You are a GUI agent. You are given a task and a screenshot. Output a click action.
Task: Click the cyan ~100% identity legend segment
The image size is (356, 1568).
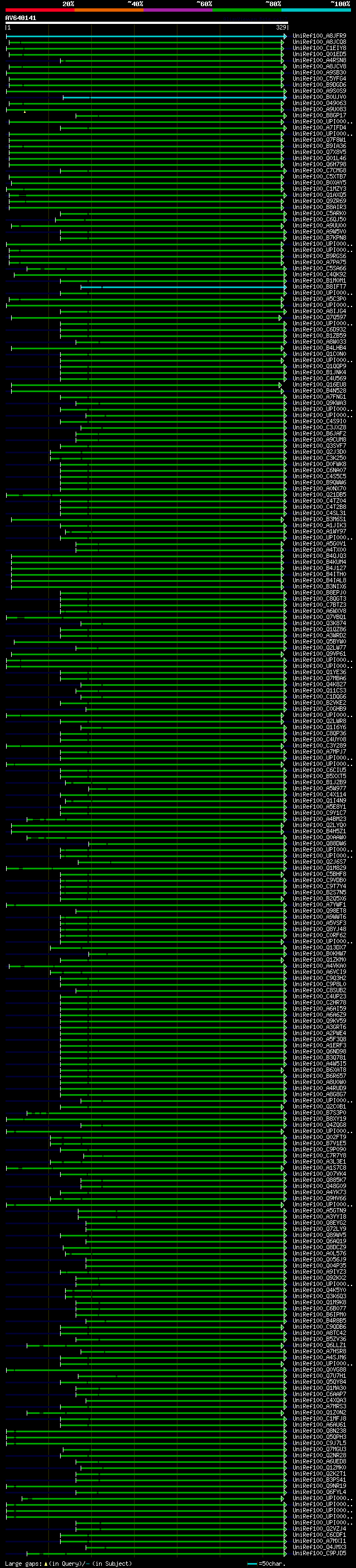tap(316, 10)
